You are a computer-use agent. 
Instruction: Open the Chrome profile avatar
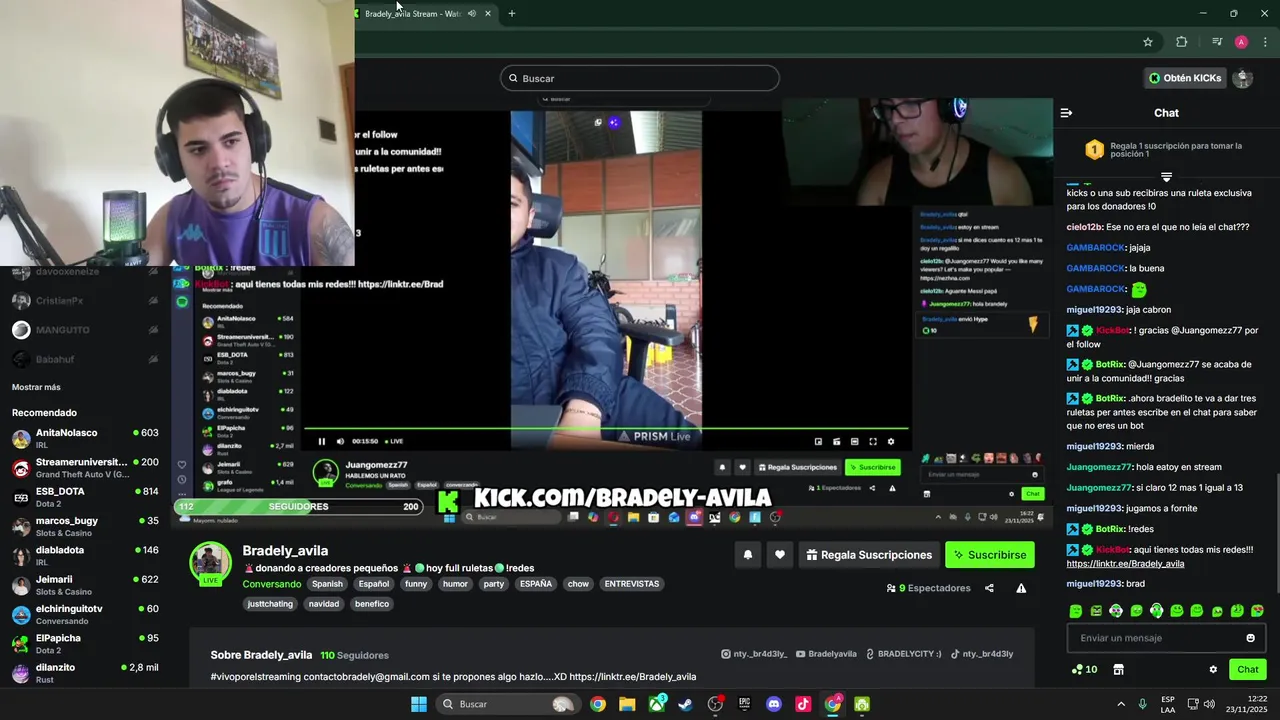(1241, 42)
